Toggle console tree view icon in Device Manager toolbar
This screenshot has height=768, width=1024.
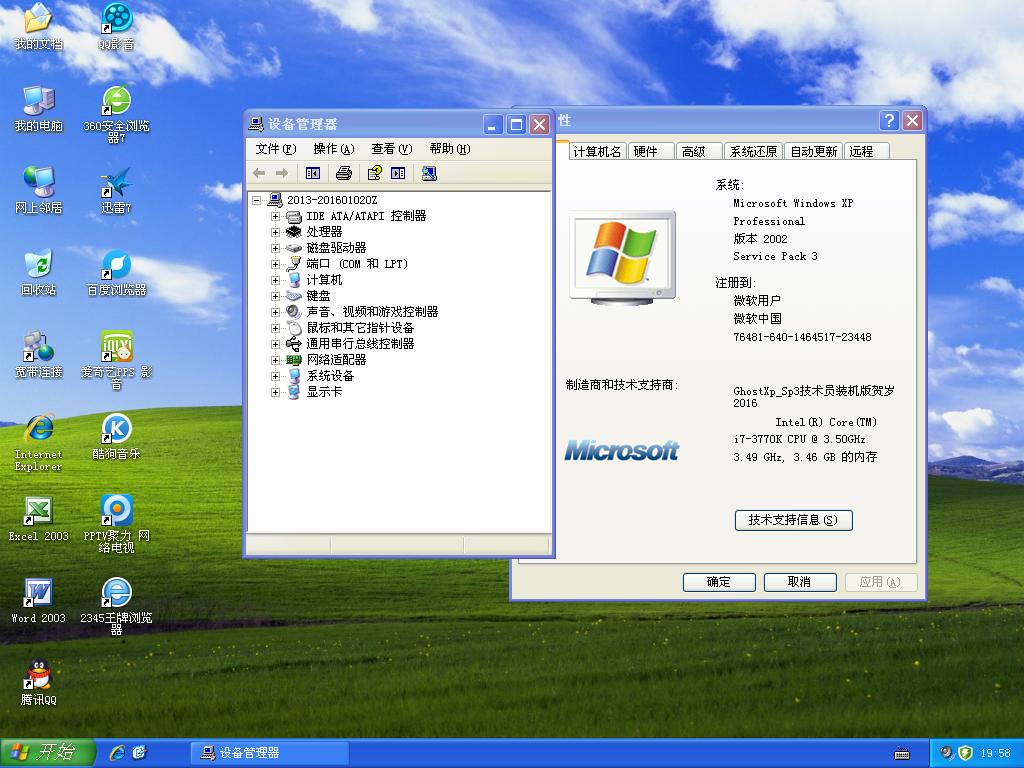coord(313,173)
